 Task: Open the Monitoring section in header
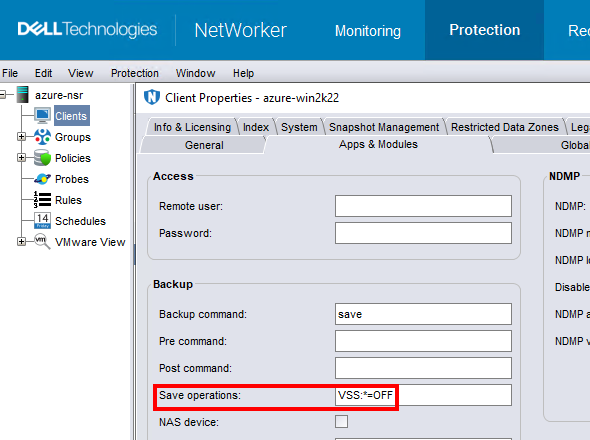tap(368, 30)
